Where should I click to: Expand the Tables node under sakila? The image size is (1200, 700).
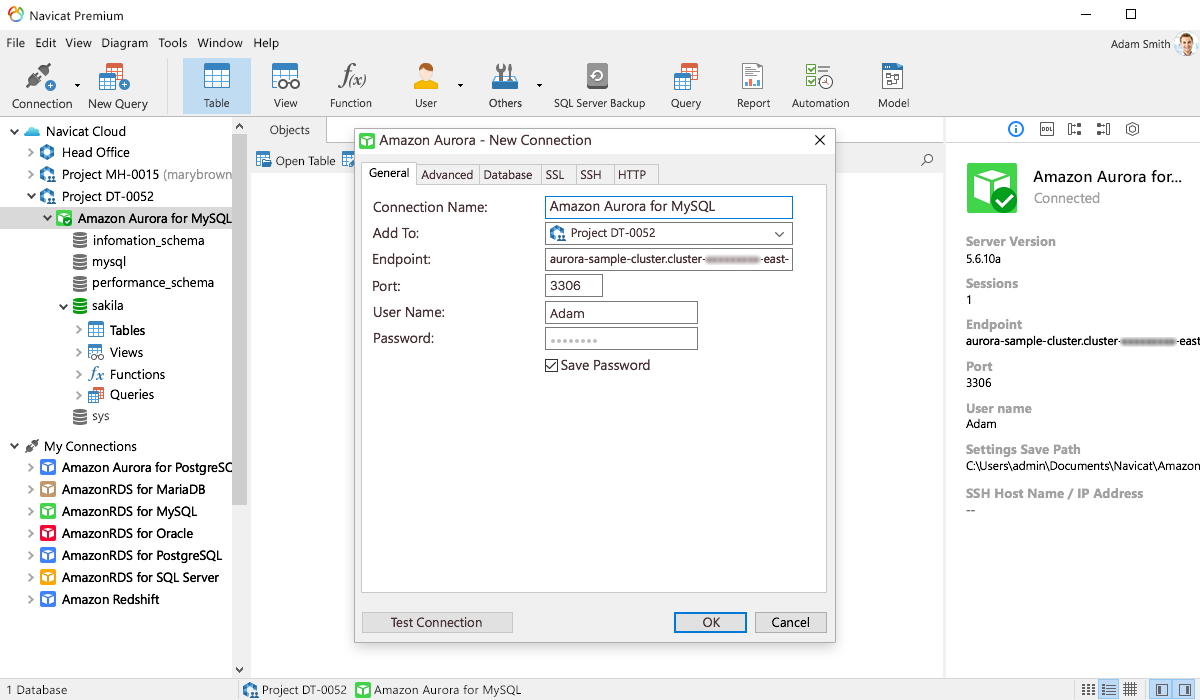79,330
